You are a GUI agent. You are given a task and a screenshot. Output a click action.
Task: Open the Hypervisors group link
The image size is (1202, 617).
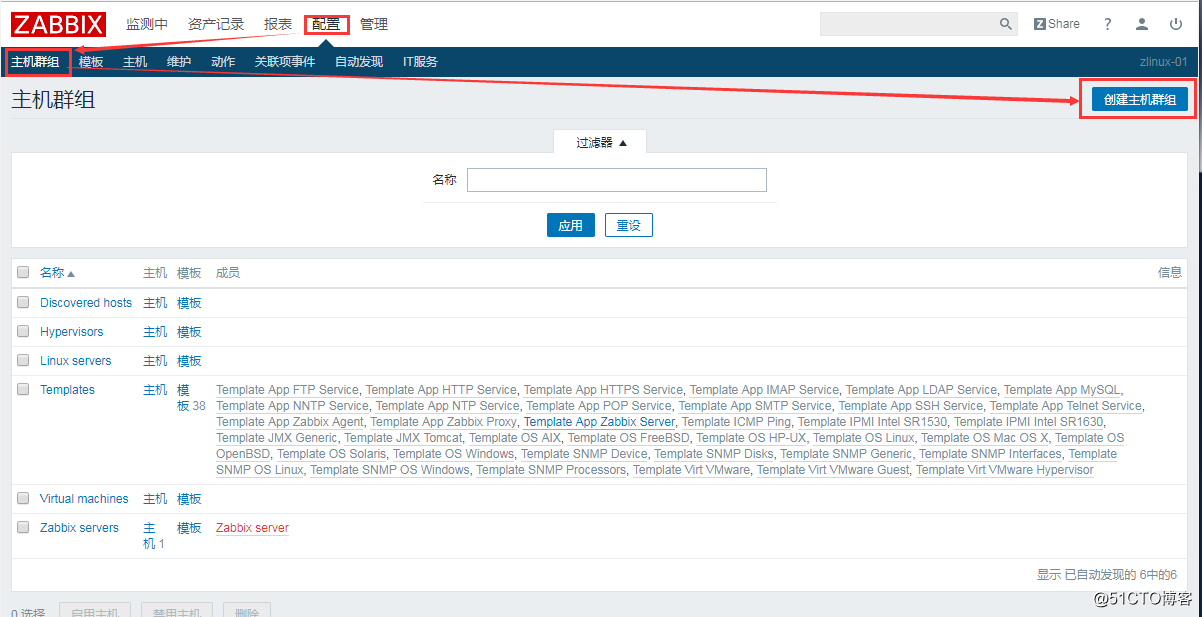coord(71,331)
